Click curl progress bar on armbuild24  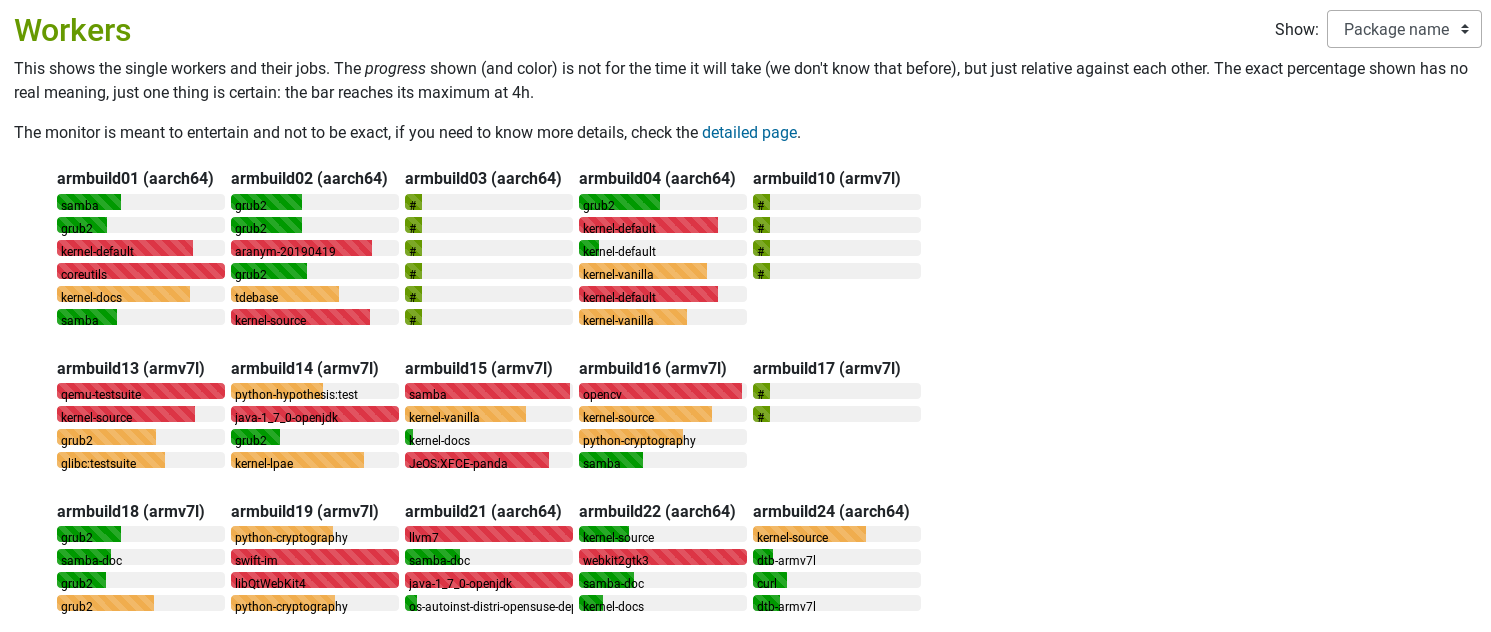click(x=837, y=580)
